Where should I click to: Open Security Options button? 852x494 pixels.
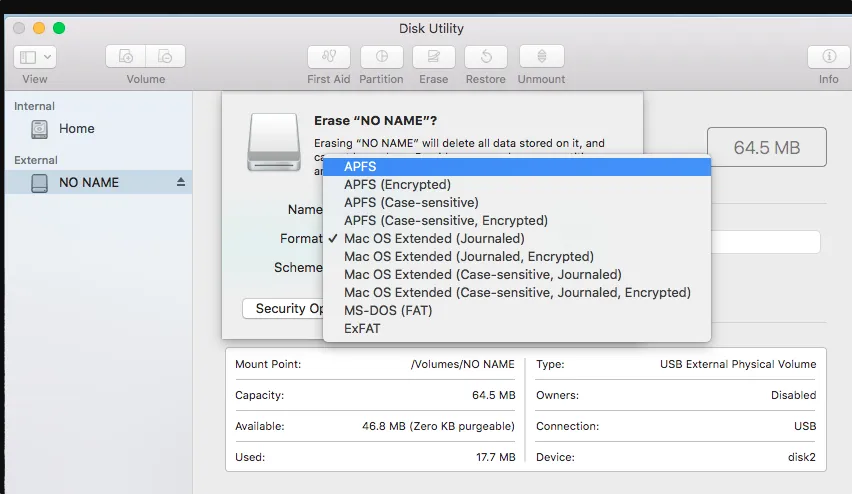(x=283, y=309)
